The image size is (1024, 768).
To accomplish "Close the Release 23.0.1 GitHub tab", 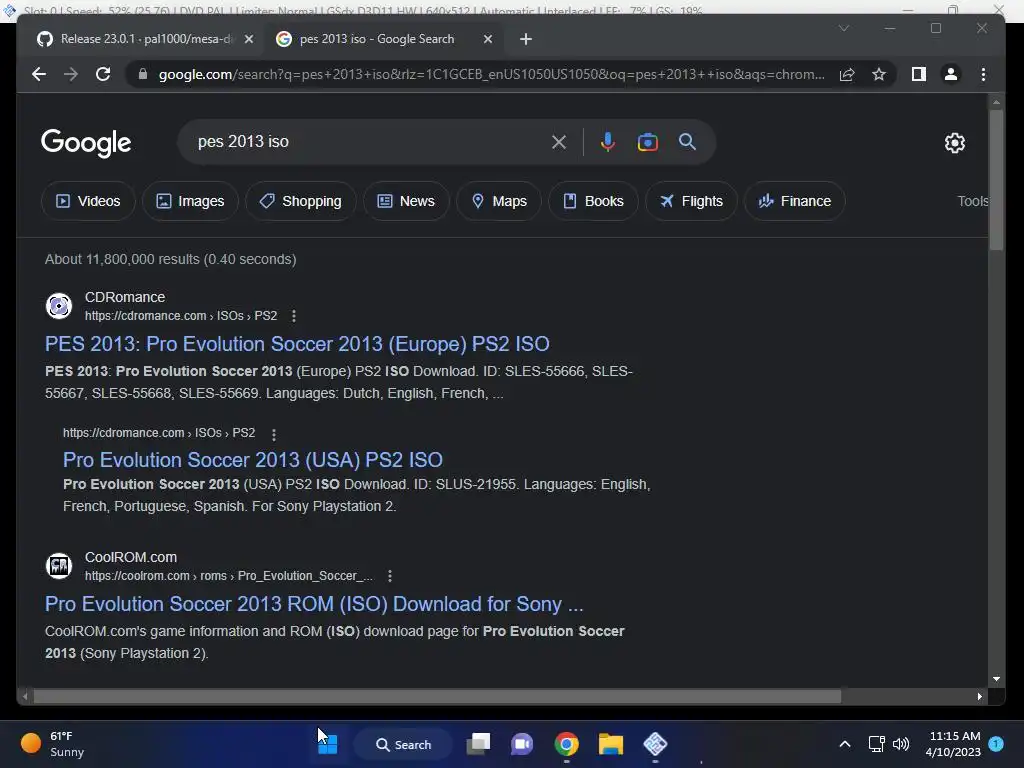I will click(x=249, y=39).
